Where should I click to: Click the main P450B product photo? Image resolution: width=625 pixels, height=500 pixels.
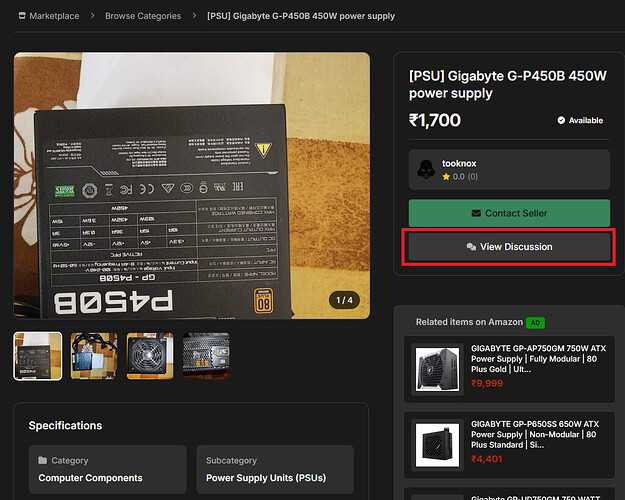191,185
